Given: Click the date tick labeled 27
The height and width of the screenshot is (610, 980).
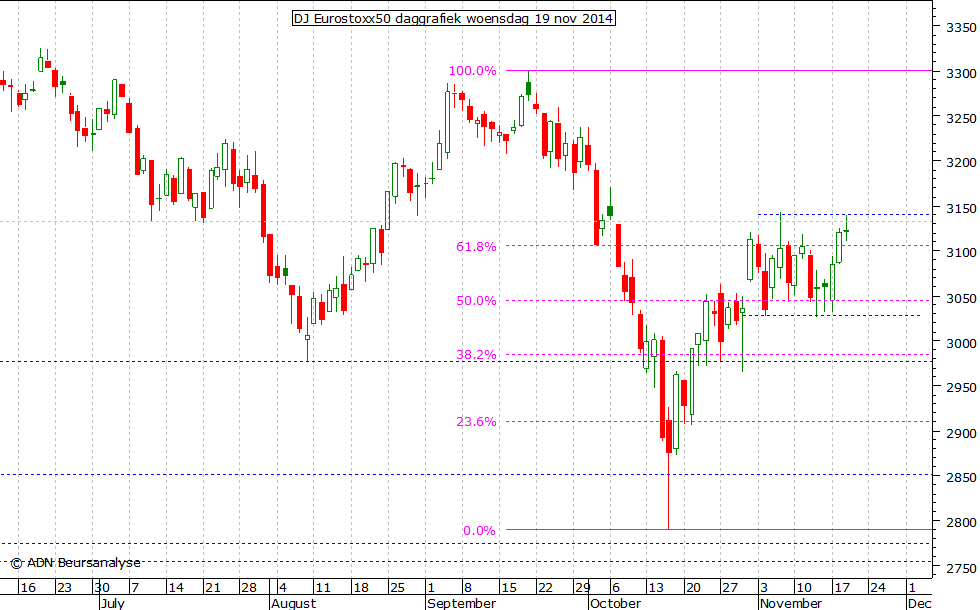Looking at the screenshot, I should (729, 588).
